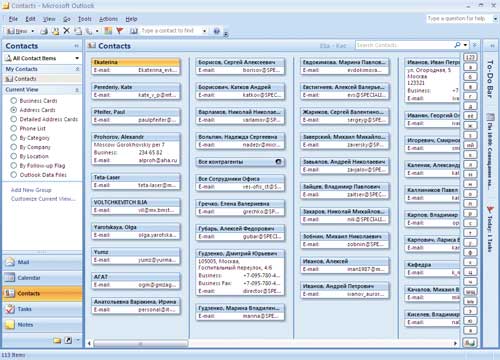Select the Все контрагенты distribution list card

(240, 162)
